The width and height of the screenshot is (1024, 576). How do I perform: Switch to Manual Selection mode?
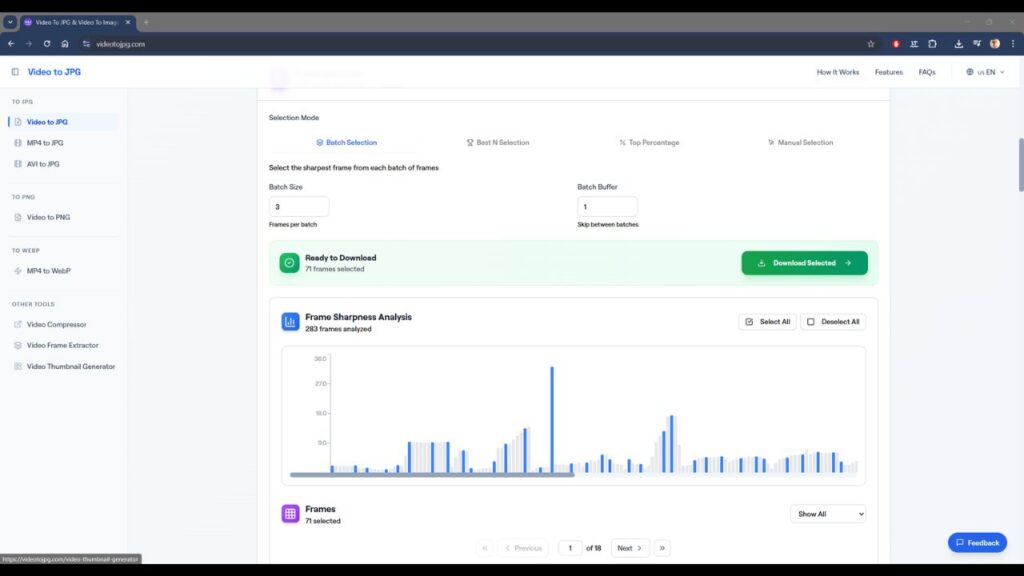coord(800,143)
